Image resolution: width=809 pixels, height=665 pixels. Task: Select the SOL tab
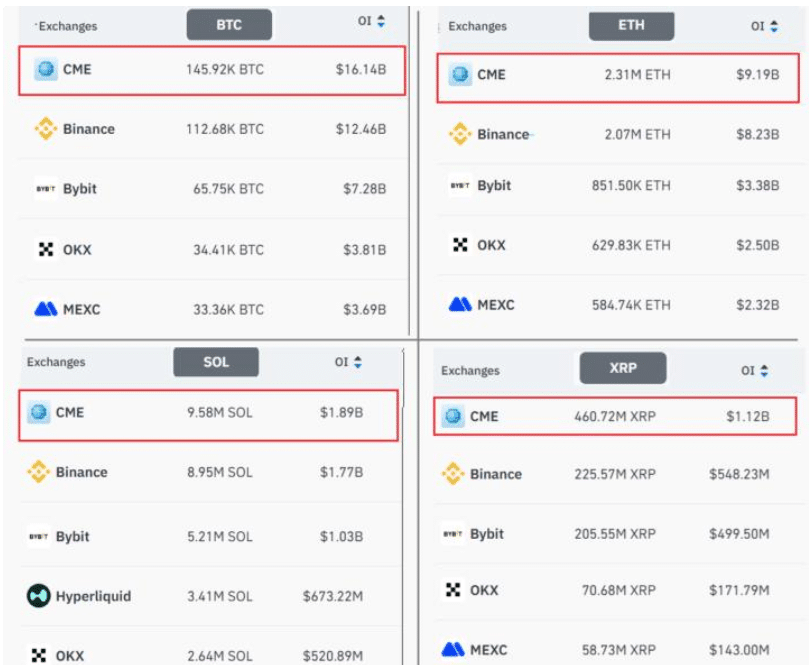coord(216,362)
